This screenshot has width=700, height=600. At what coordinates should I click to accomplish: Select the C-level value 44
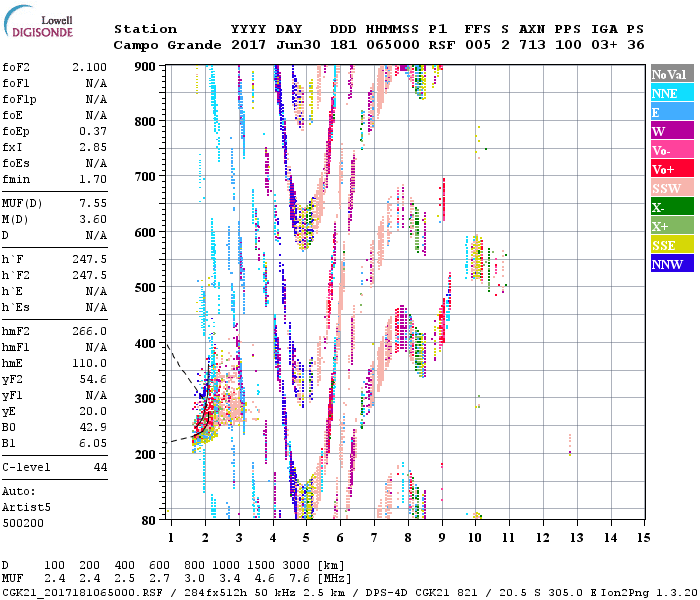100,467
